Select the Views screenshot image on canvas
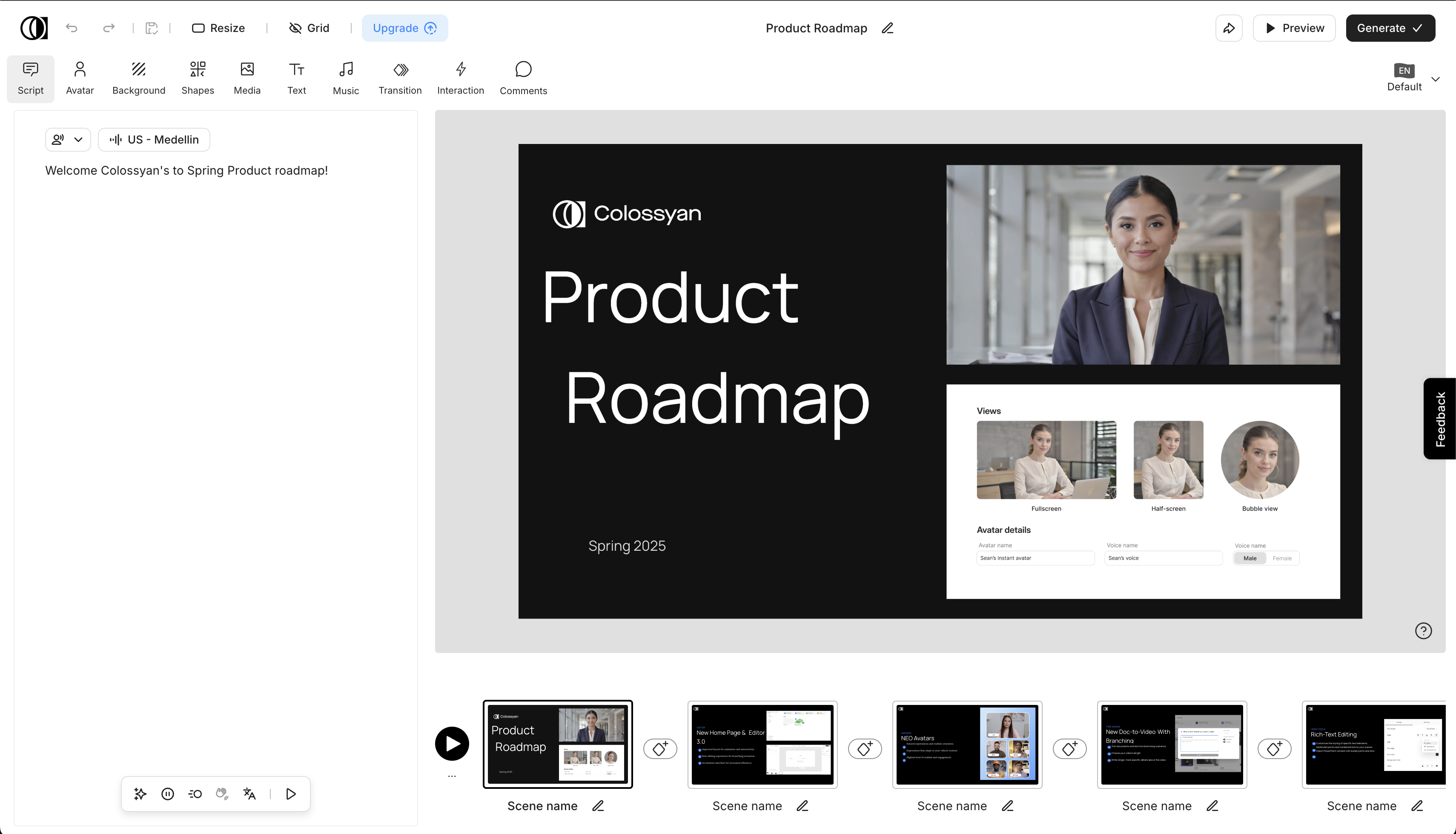Image resolution: width=1456 pixels, height=834 pixels. (x=1143, y=492)
